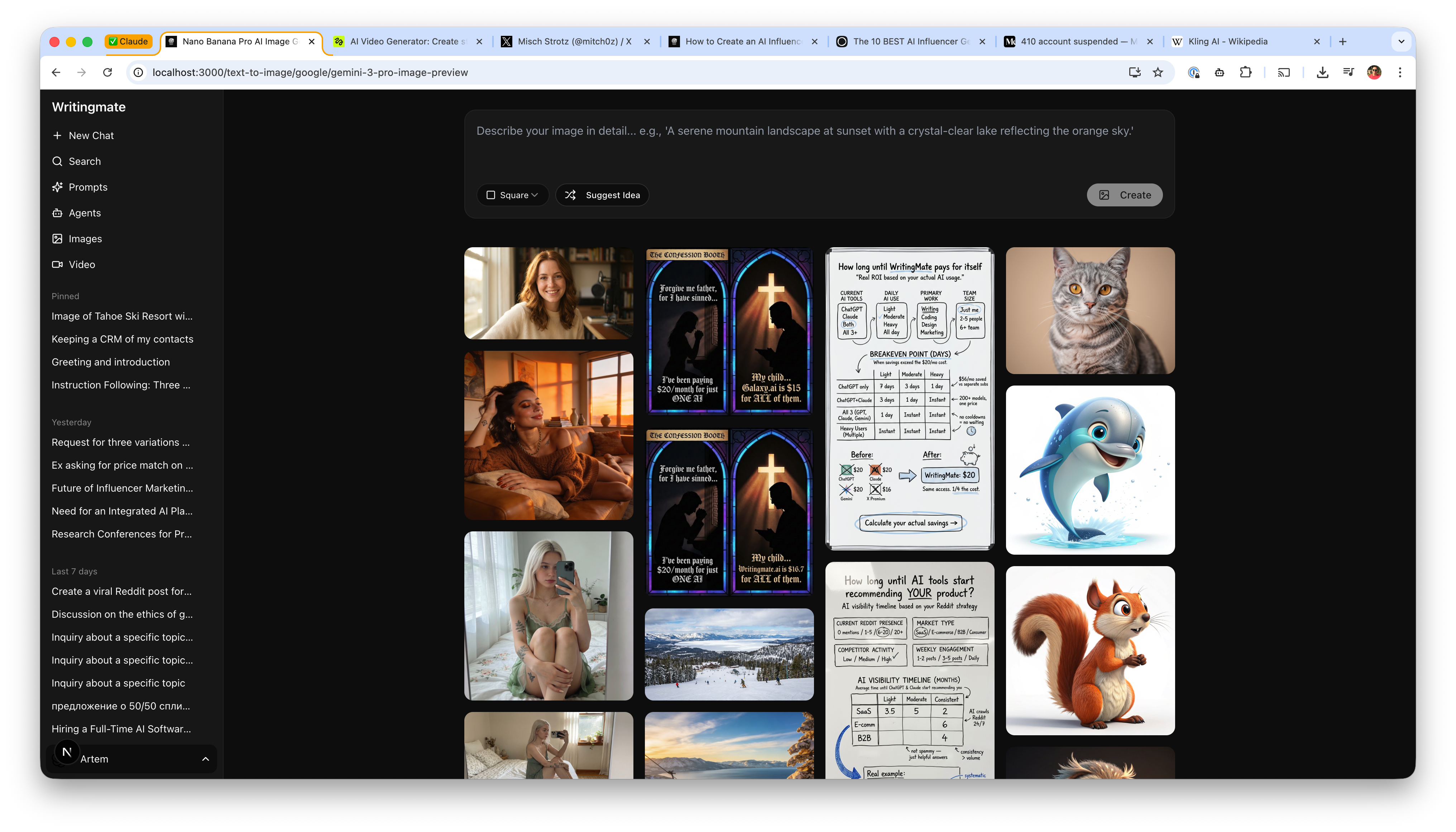
Task: Open Search in the sidebar
Action: point(85,161)
